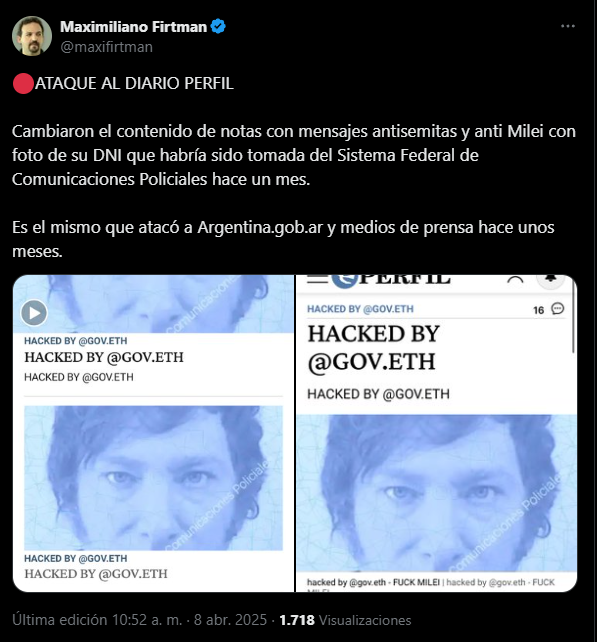Click the 1.718 Visualizaciones count
The width and height of the screenshot is (597, 642).
click(x=345, y=620)
